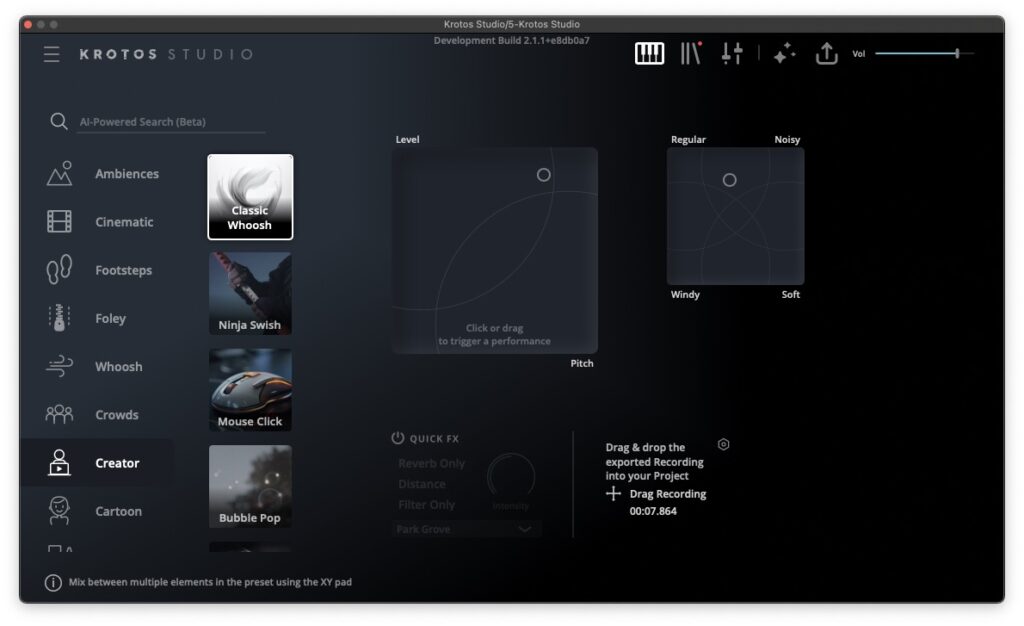Load the Mouse Click preset
The height and width of the screenshot is (626, 1024).
[250, 390]
